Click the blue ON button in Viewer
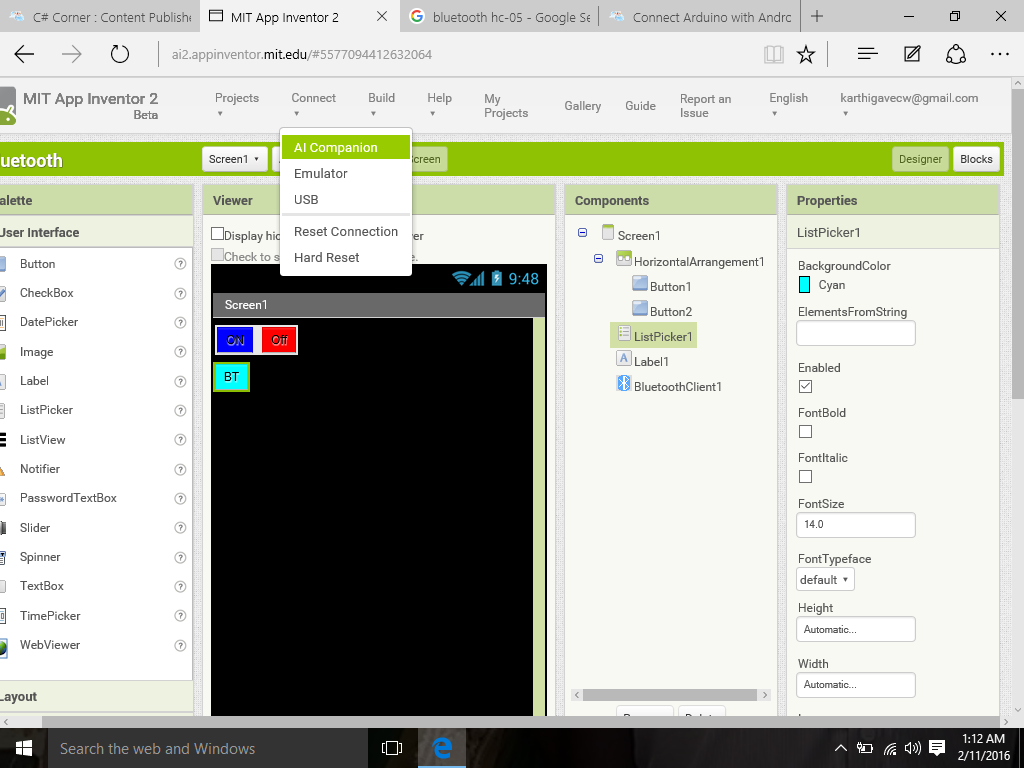This screenshot has width=1024, height=768. [x=235, y=340]
